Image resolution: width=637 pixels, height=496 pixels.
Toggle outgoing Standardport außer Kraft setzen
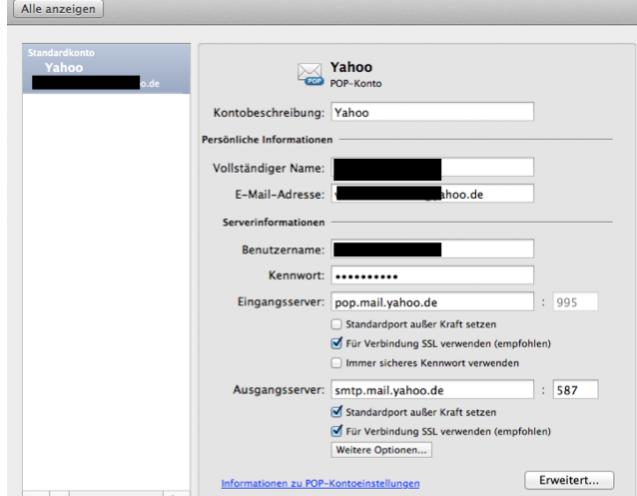tap(336, 412)
